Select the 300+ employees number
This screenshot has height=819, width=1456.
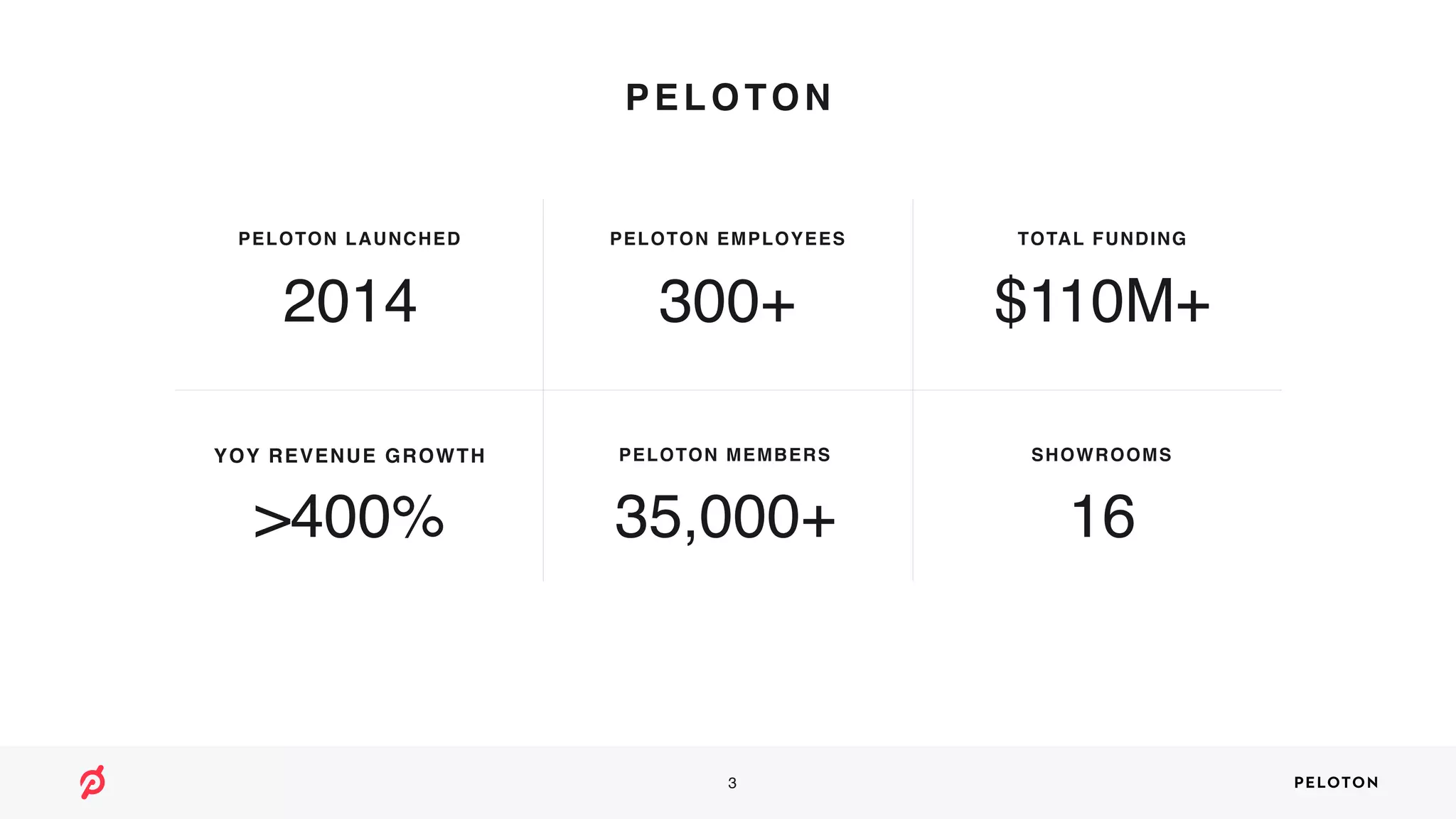(x=727, y=301)
